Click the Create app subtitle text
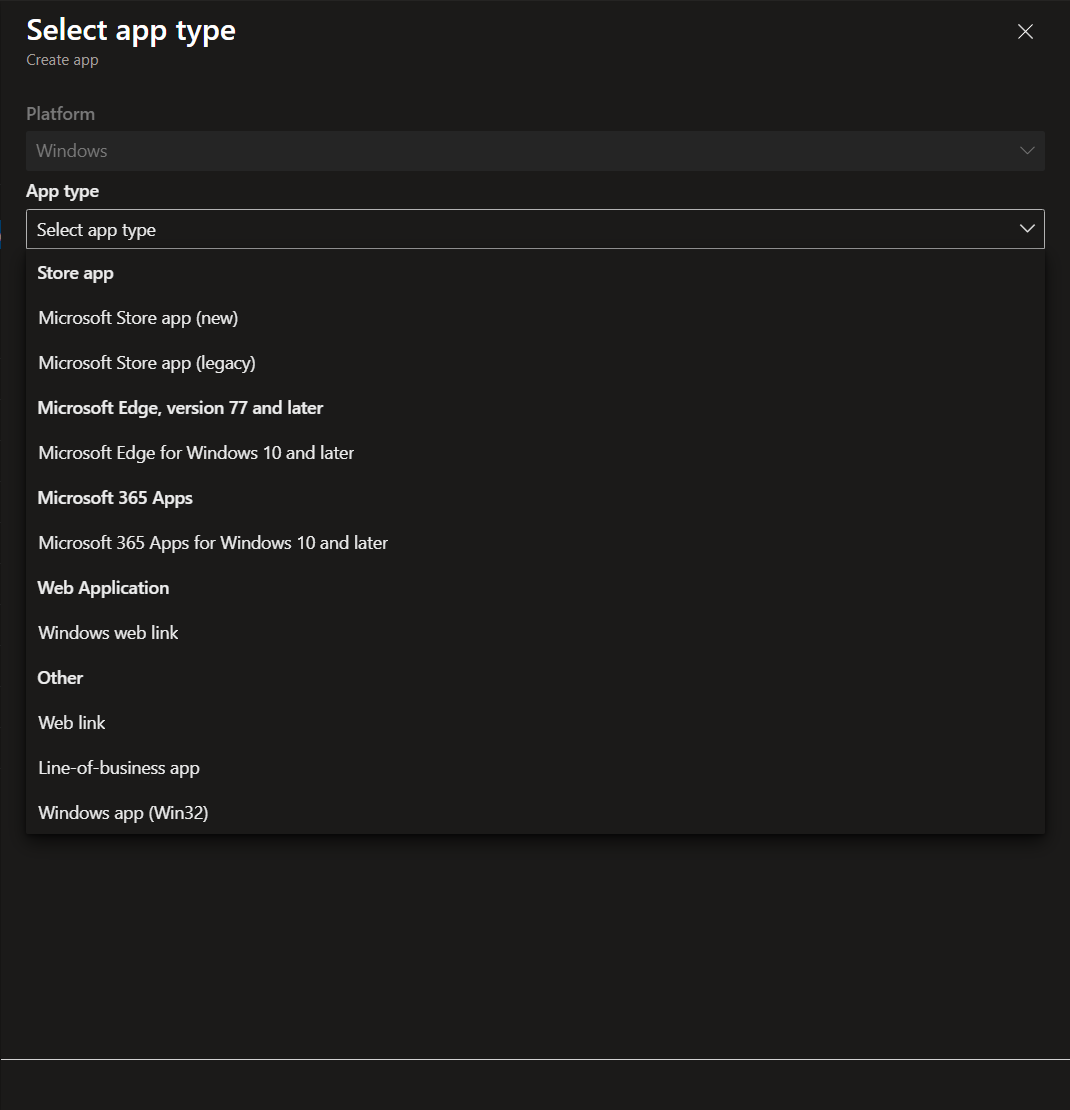 tap(62, 60)
